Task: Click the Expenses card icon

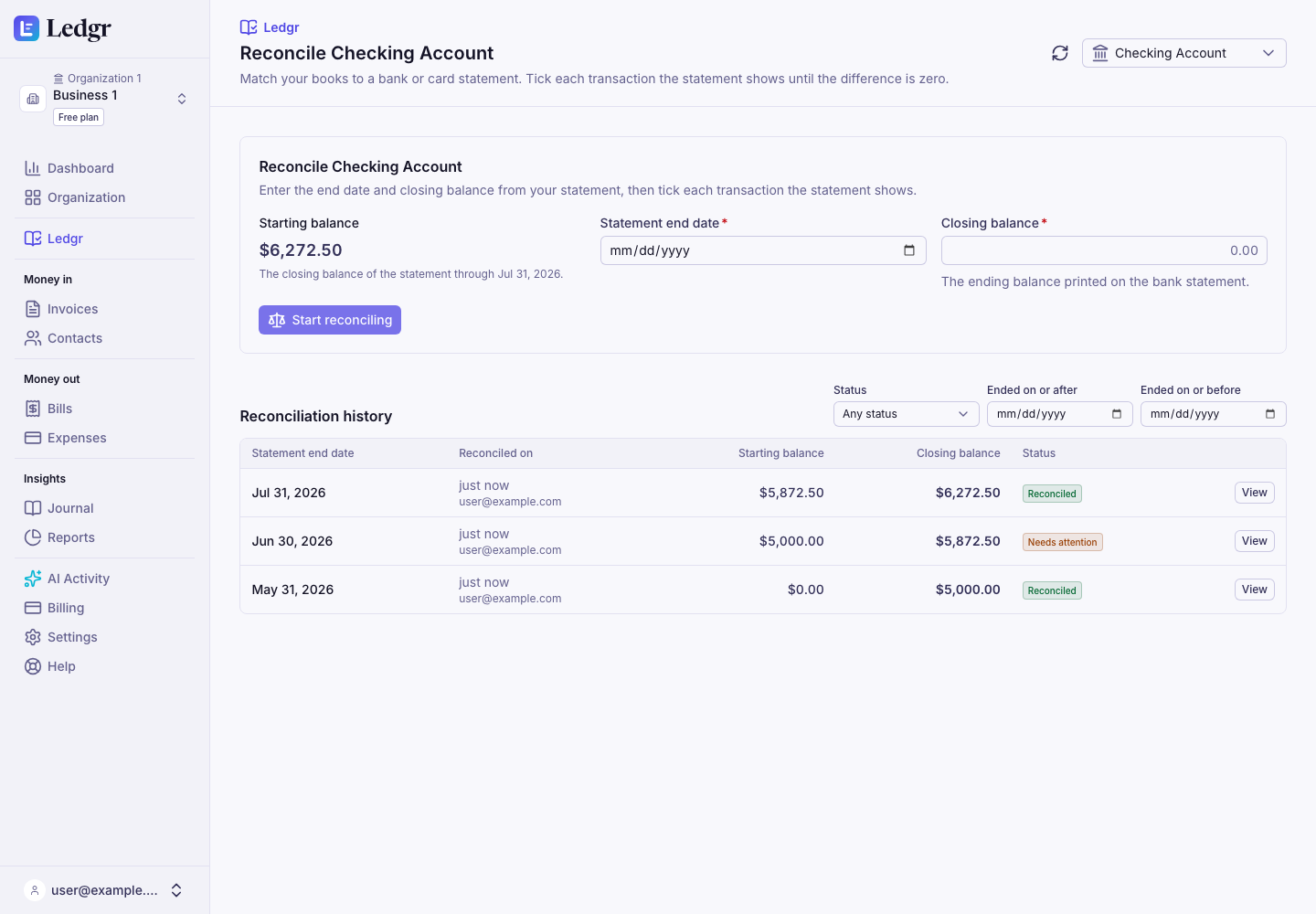Action: pyautogui.click(x=33, y=438)
